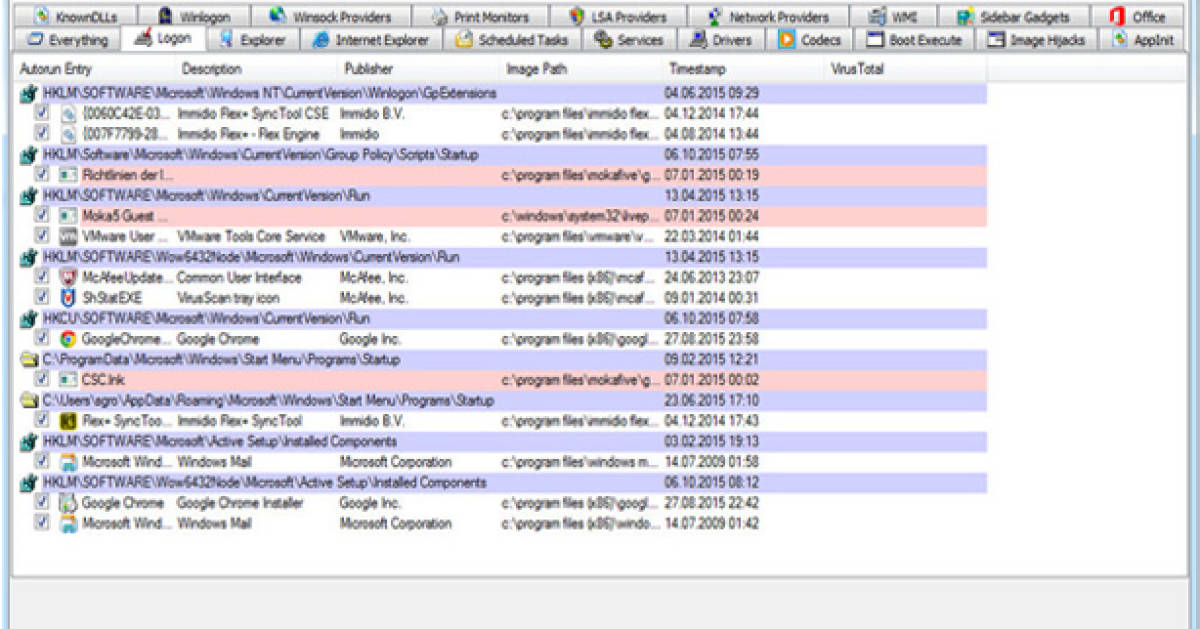The height and width of the screenshot is (629, 1200).
Task: Open the Image Hijacks tab
Action: (x=1036, y=40)
